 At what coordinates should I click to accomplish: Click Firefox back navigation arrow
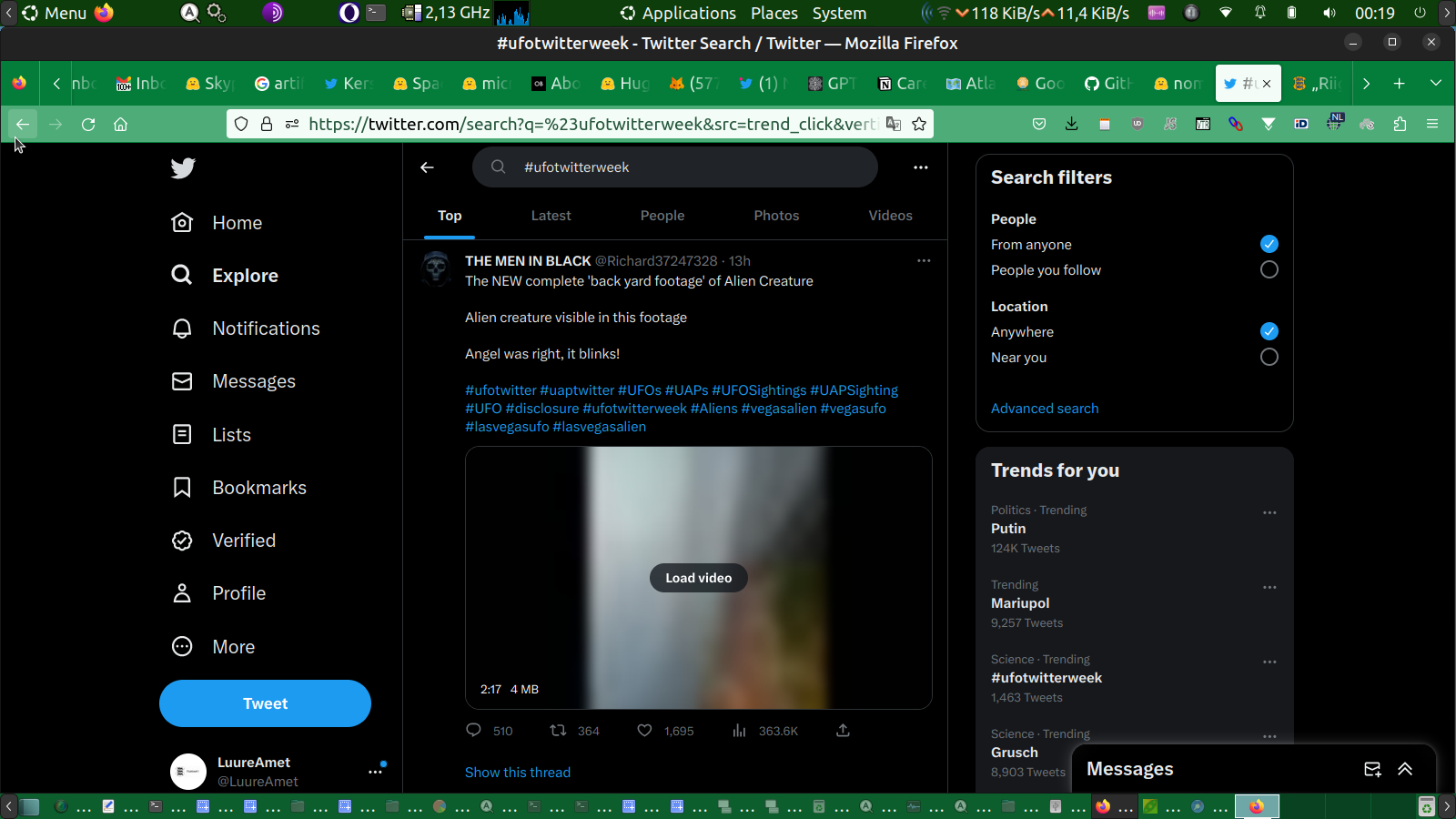tap(23, 124)
